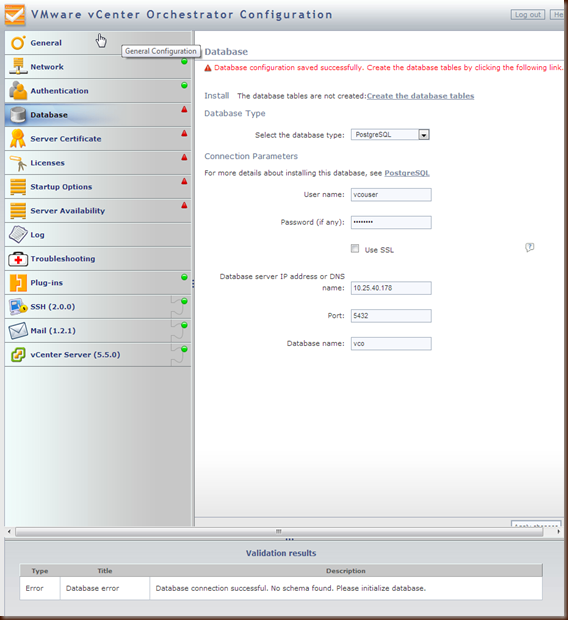Click the Startup Options stack icon
This screenshot has width=568, height=620.
pyautogui.click(x=18, y=187)
